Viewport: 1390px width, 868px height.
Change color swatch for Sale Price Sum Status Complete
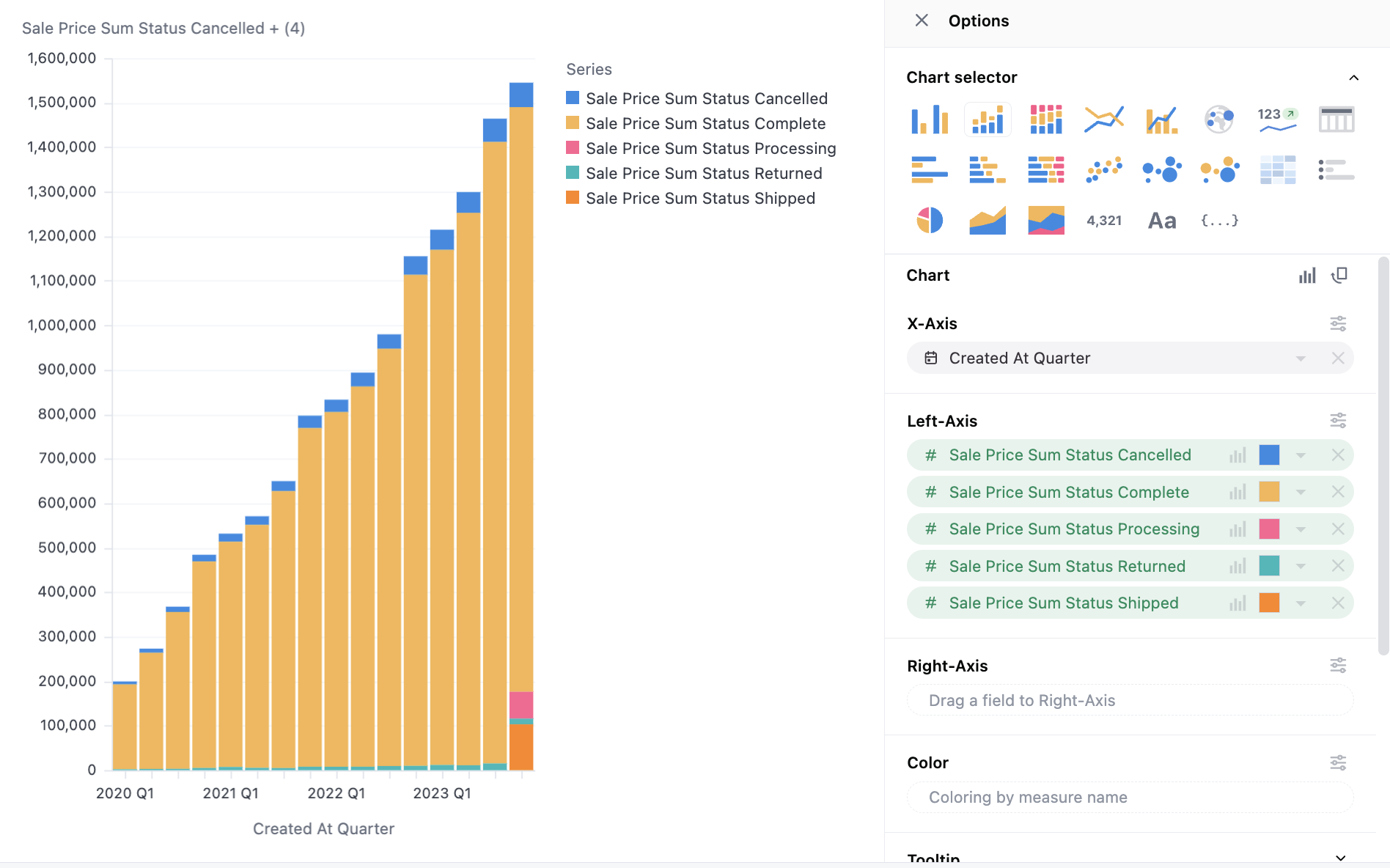(x=1270, y=492)
